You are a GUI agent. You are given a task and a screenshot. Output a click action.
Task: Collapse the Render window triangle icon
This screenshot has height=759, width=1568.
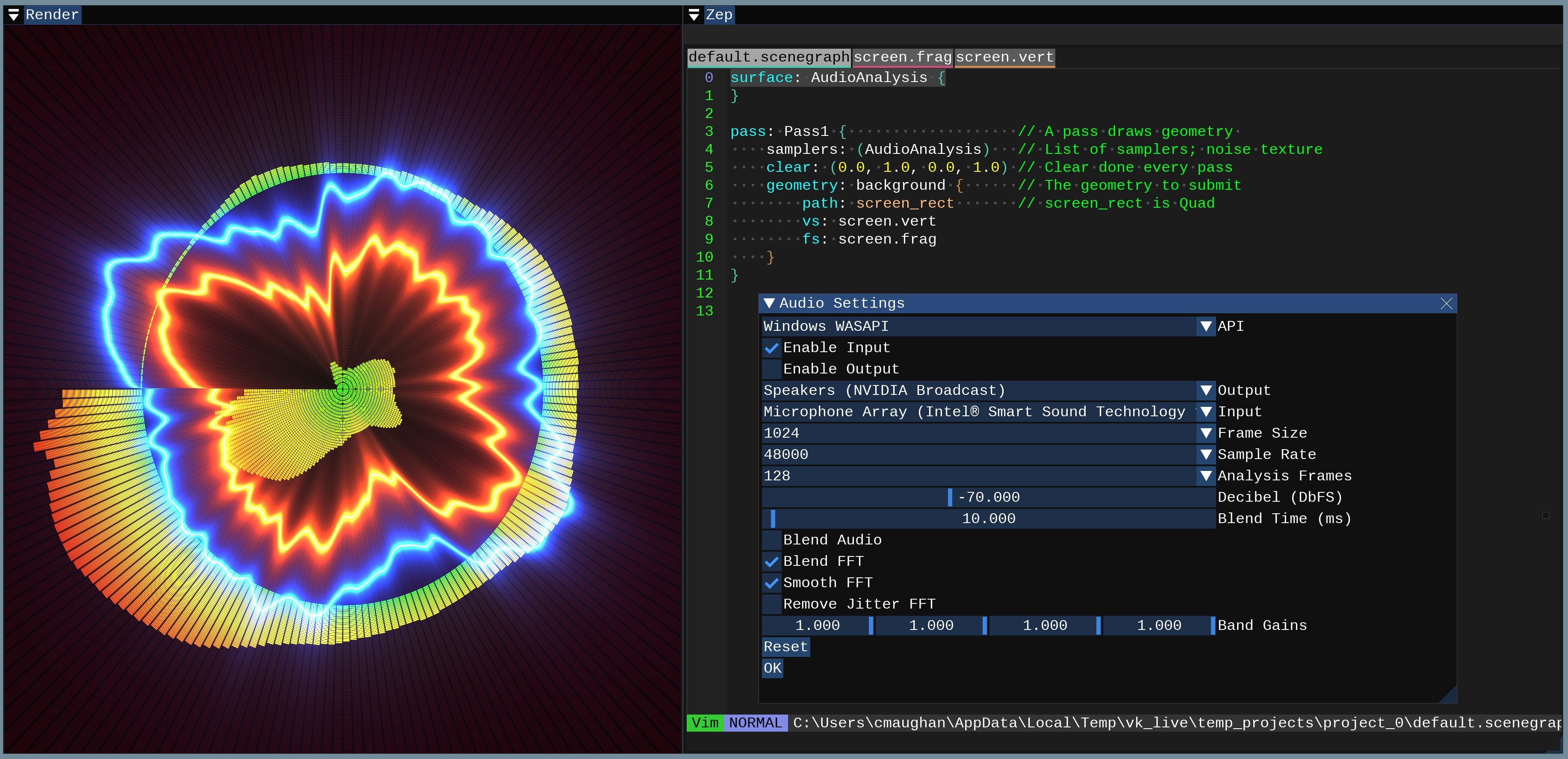(x=13, y=15)
